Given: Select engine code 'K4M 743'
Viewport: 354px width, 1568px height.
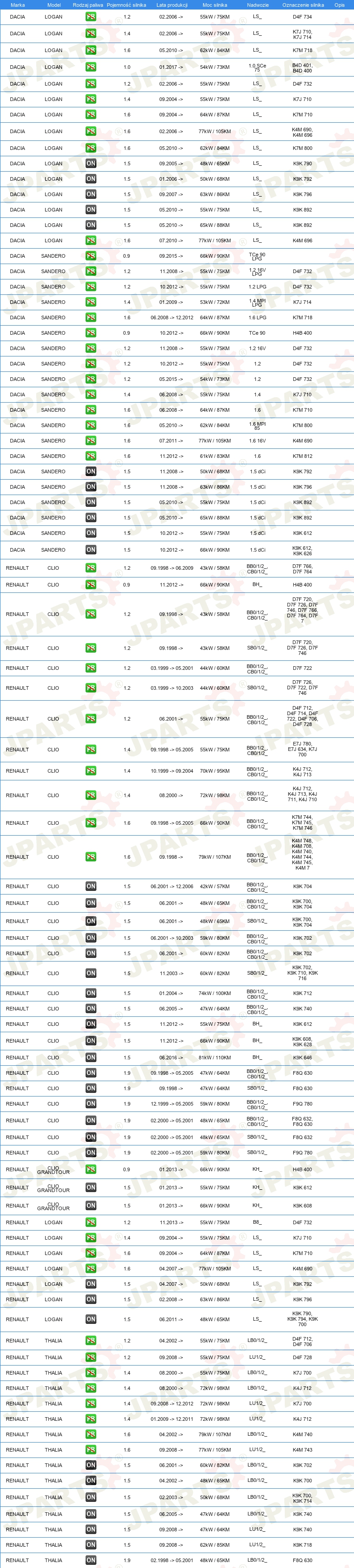Looking at the screenshot, I should tap(302, 1449).
